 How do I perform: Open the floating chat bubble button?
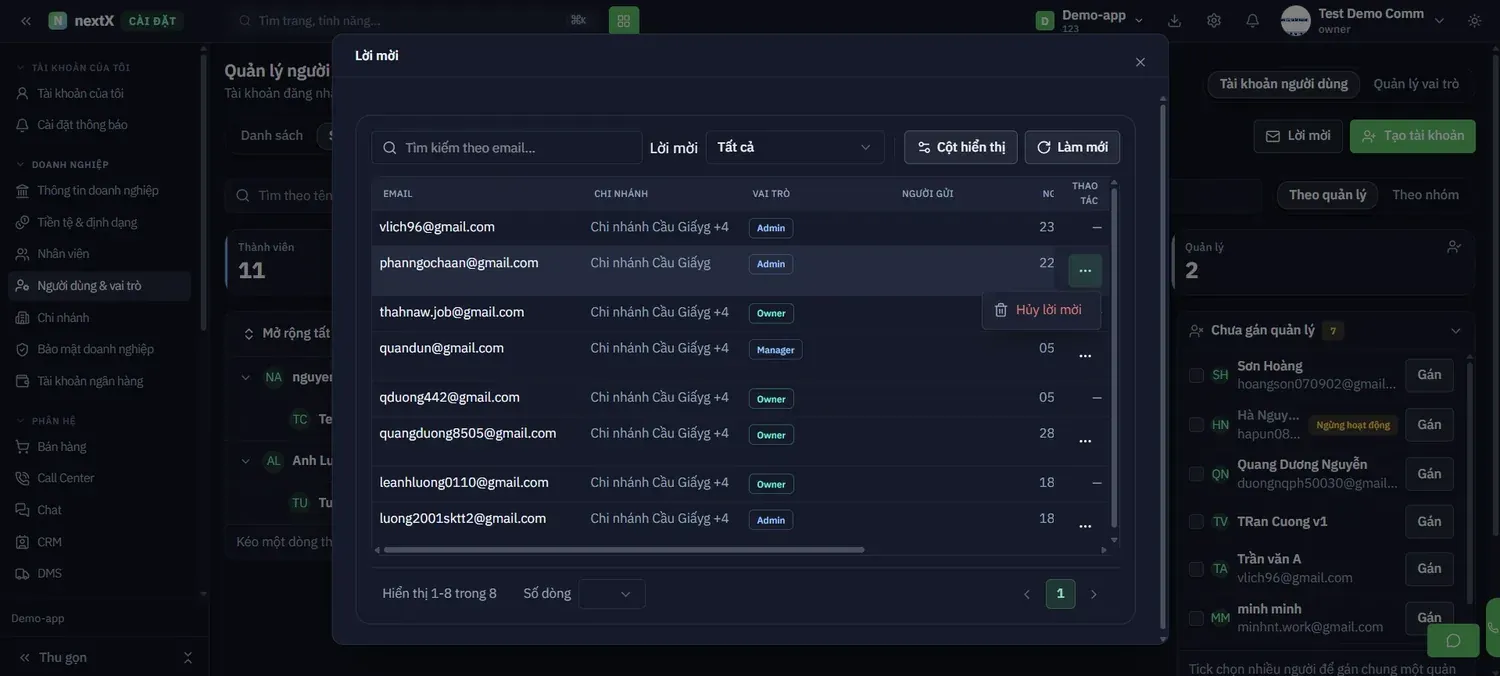point(1453,640)
